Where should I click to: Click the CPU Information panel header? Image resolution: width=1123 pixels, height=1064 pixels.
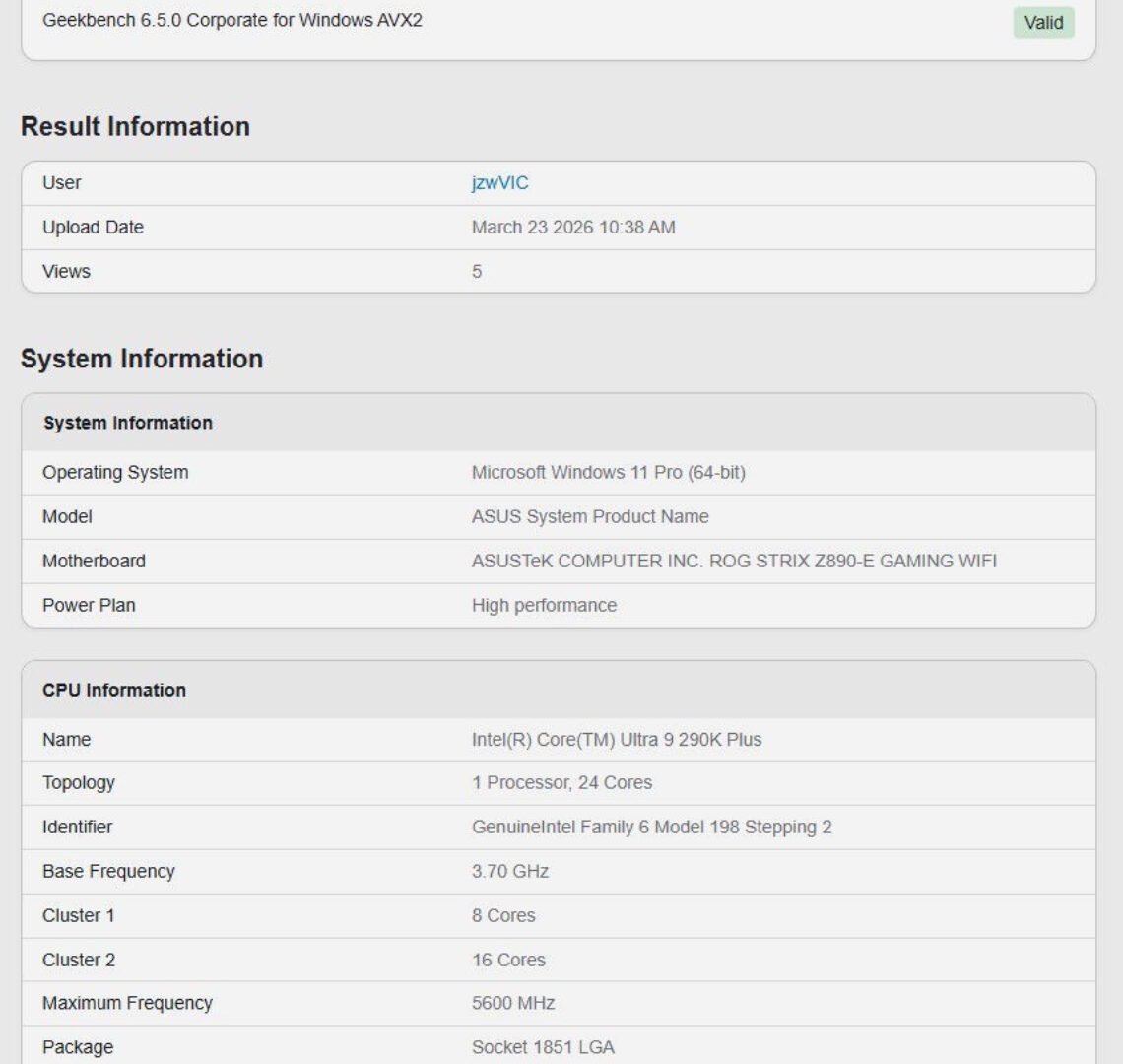click(x=115, y=690)
